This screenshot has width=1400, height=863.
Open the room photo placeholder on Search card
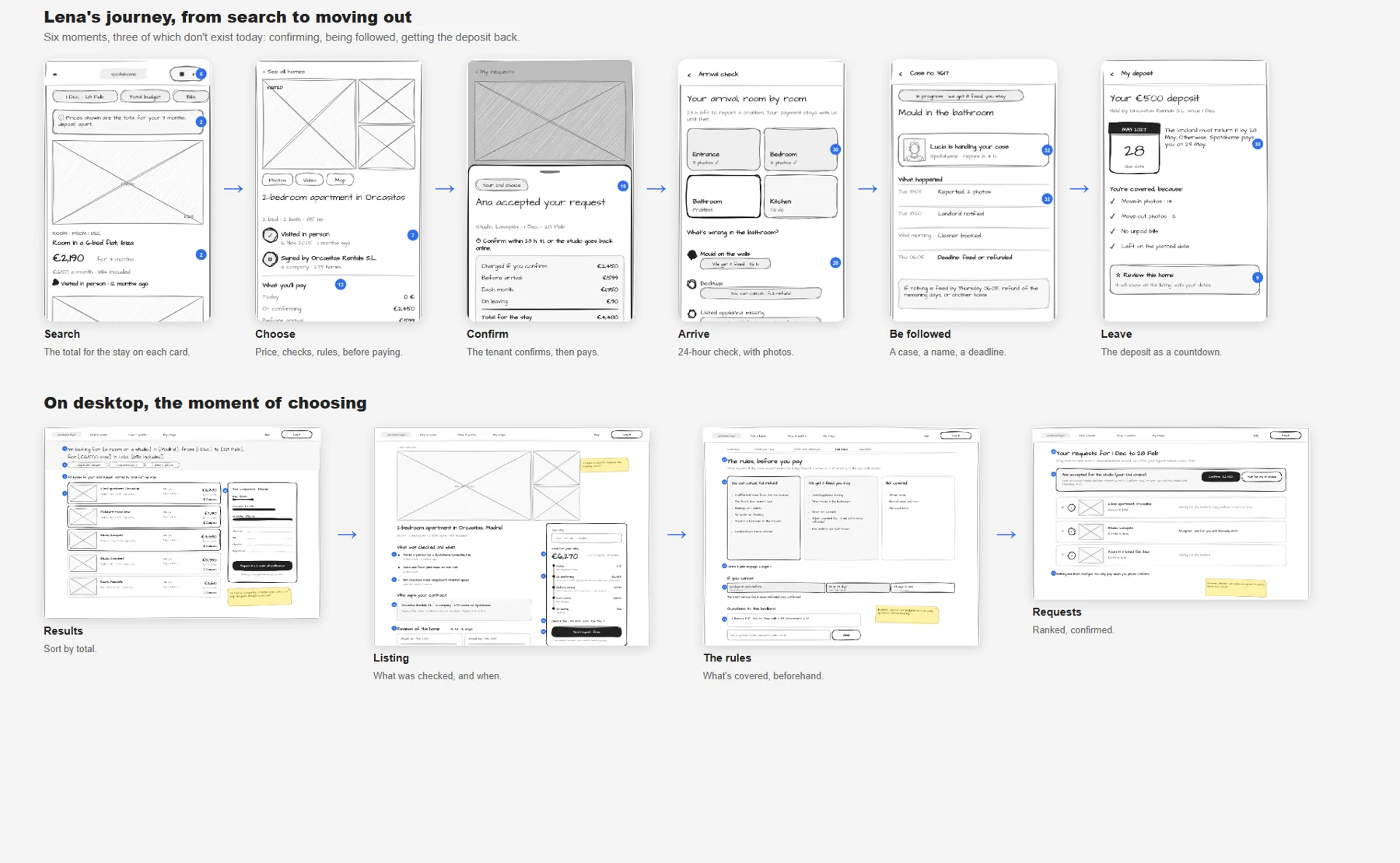[128, 183]
